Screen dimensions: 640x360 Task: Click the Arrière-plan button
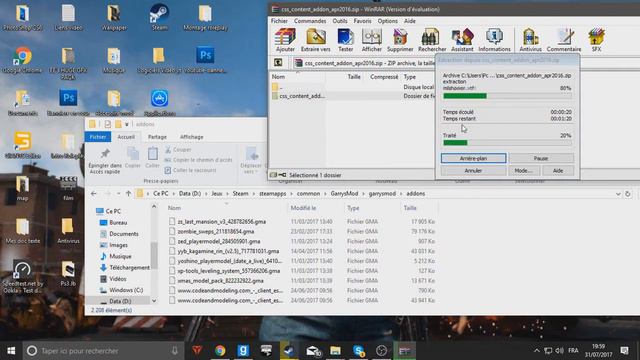(x=473, y=158)
